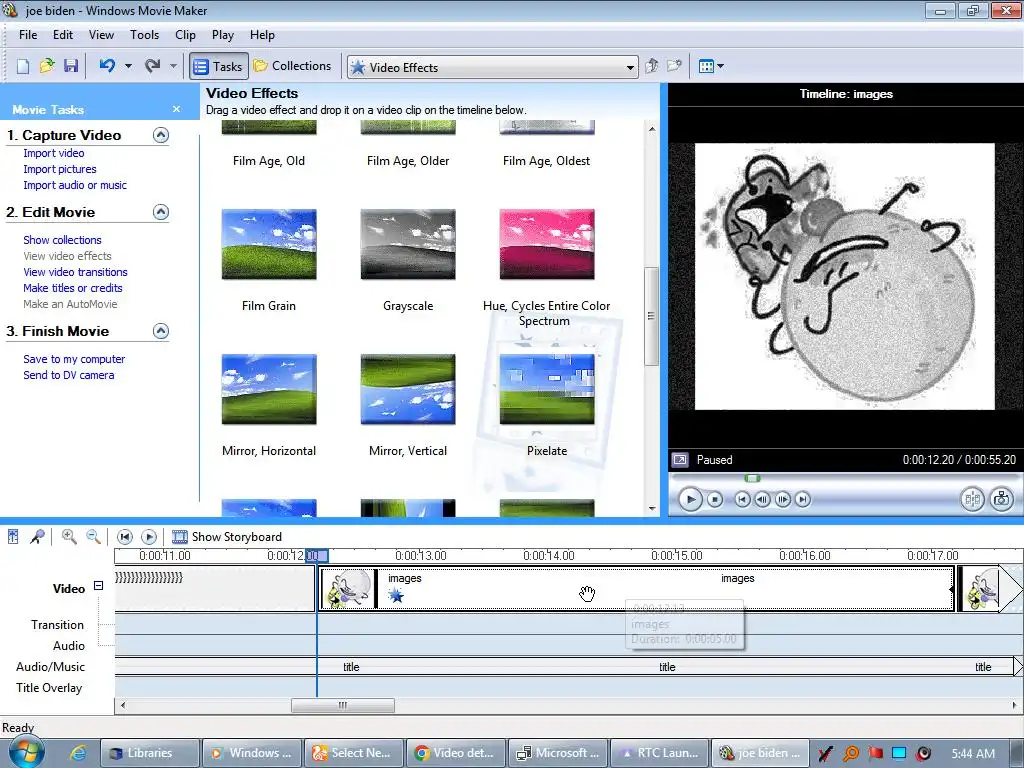Select the Grayscale effect thumbnail
The width and height of the screenshot is (1024, 768).
pyautogui.click(x=408, y=244)
